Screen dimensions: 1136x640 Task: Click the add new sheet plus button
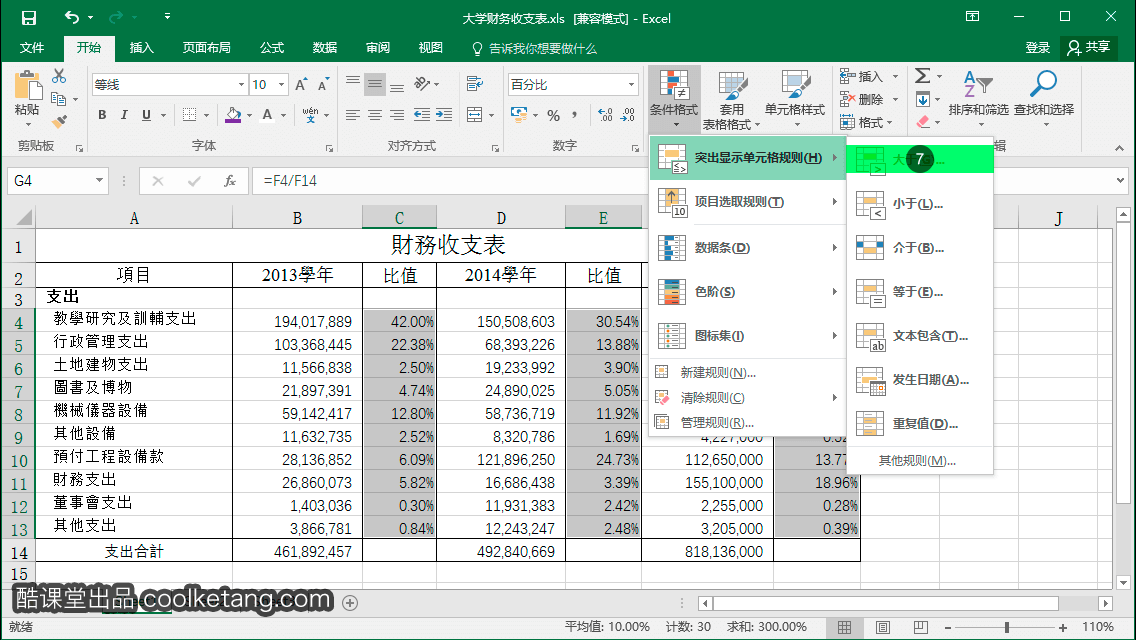click(350, 603)
